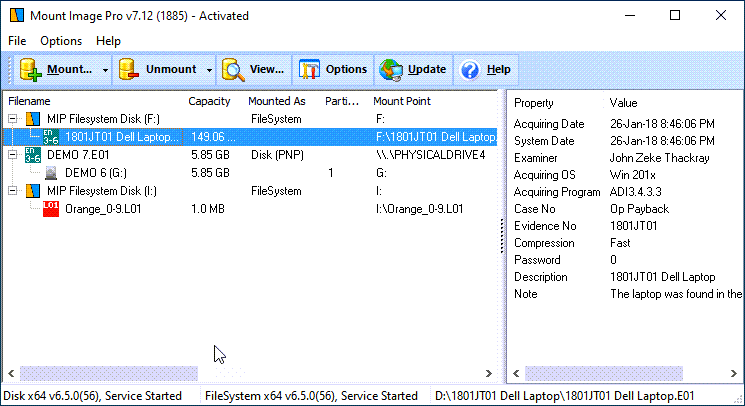This screenshot has height=406, width=745.
Task: Click the Update globe icon
Action: [392, 70]
